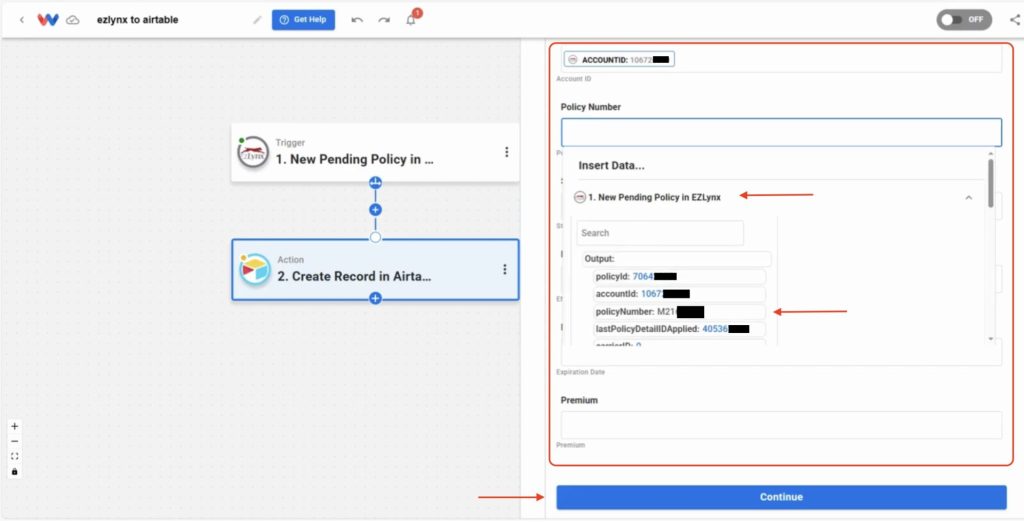The height and width of the screenshot is (522, 1024).
Task: Select the EZLynx trigger step icon
Action: (253, 152)
